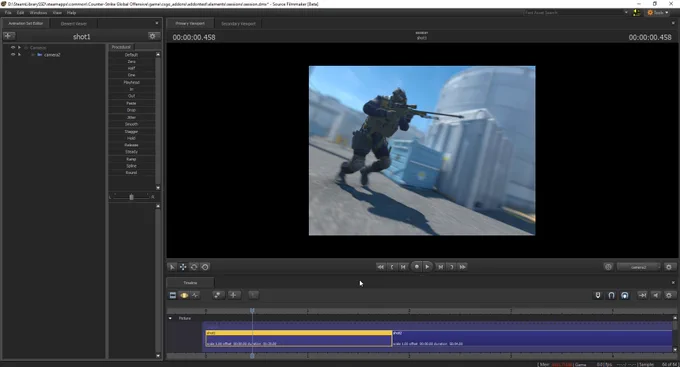Toggle the highlighted blue snap button in the timeline
Viewport: 680px width, 367px height.
click(624, 295)
